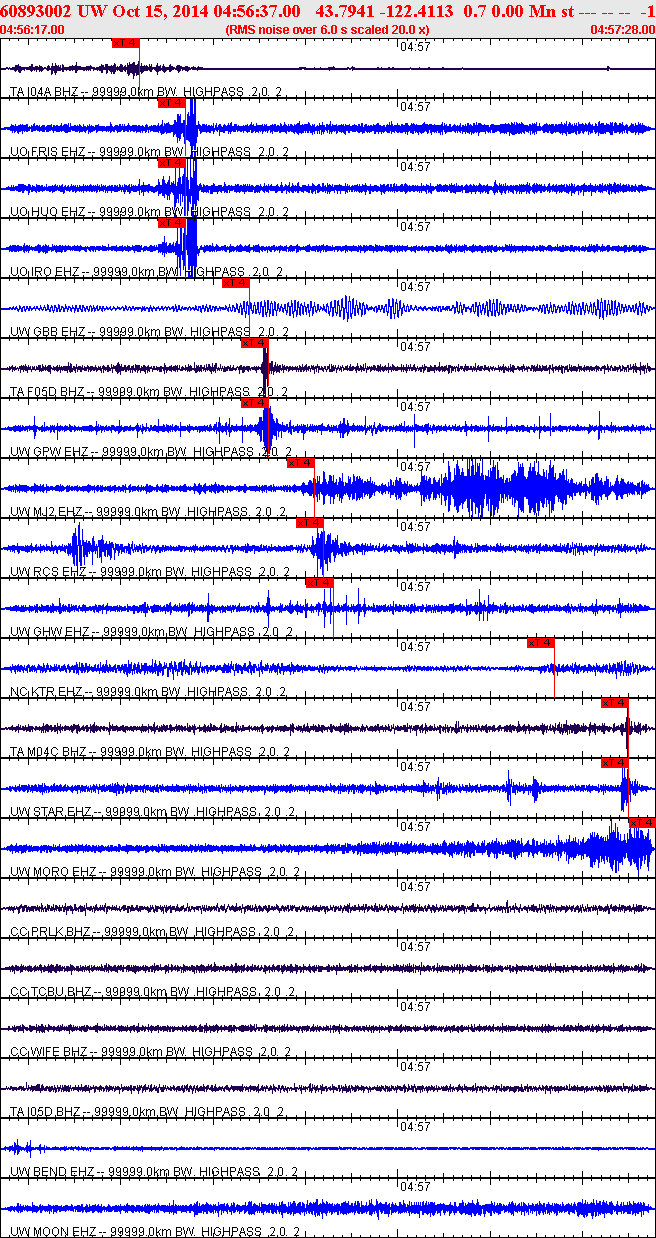Image resolution: width=656 pixels, height=1238 pixels.
Task: Click the red pick marker on UW GBB trace
Action: 236,283
